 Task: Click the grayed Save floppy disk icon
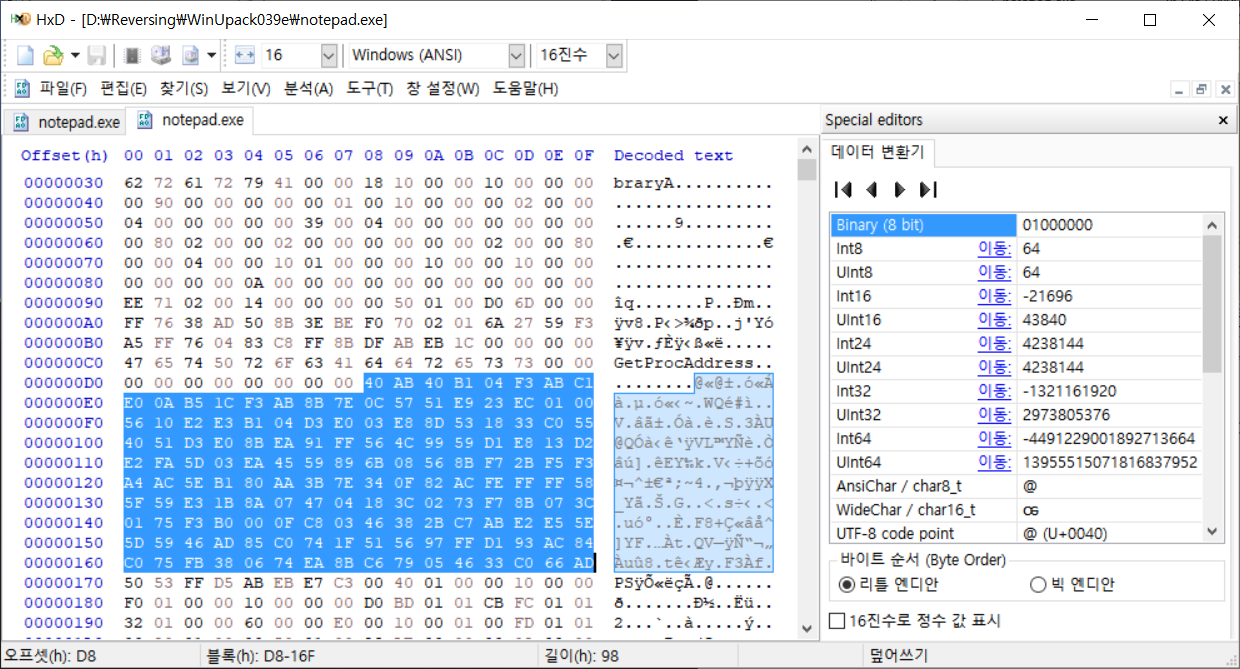pyautogui.click(x=97, y=55)
